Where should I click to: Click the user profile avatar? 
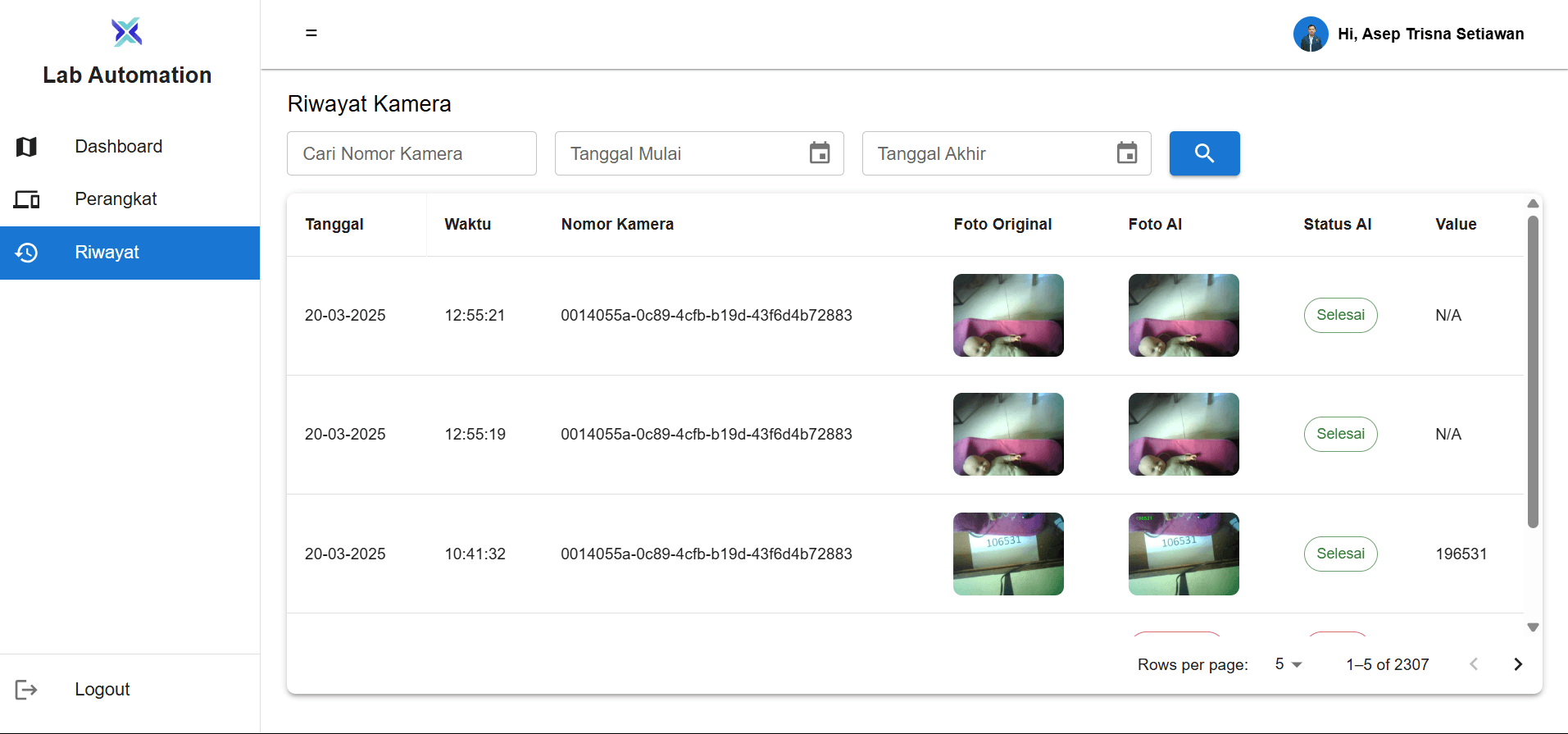click(1310, 34)
